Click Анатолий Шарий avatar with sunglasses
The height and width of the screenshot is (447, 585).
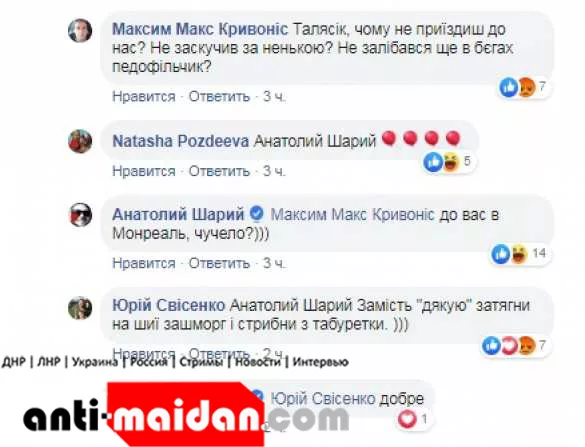(80, 215)
